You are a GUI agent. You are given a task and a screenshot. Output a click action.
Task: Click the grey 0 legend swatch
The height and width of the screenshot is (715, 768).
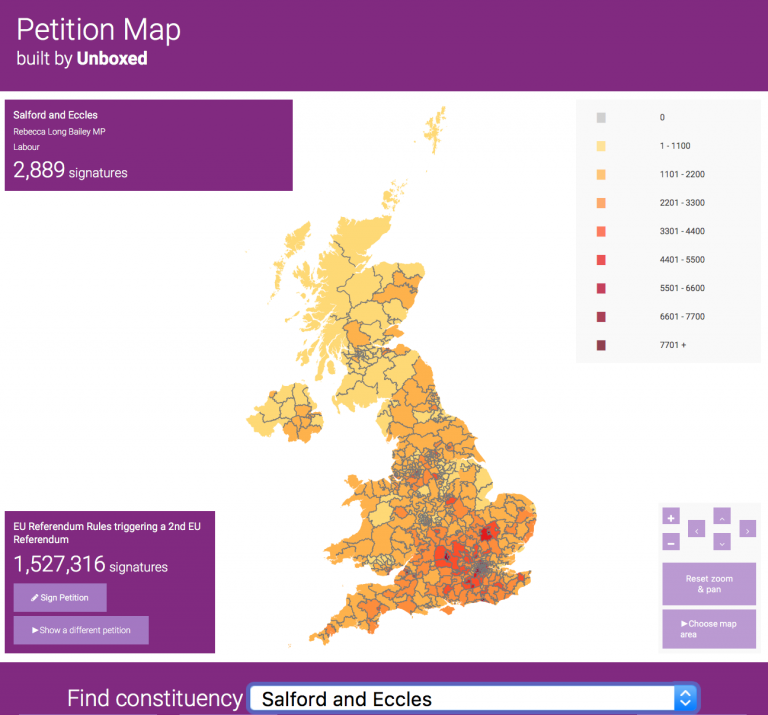(x=601, y=117)
